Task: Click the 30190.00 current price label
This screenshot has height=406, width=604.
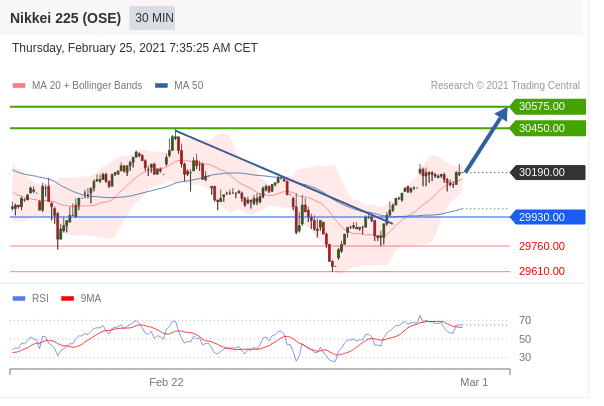Action: (x=547, y=172)
